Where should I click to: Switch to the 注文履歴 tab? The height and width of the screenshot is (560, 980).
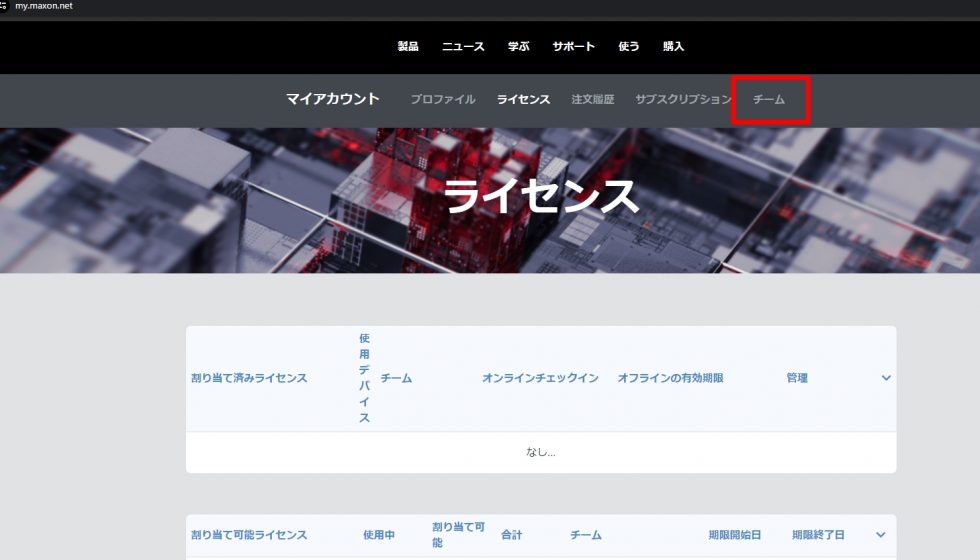(592, 99)
